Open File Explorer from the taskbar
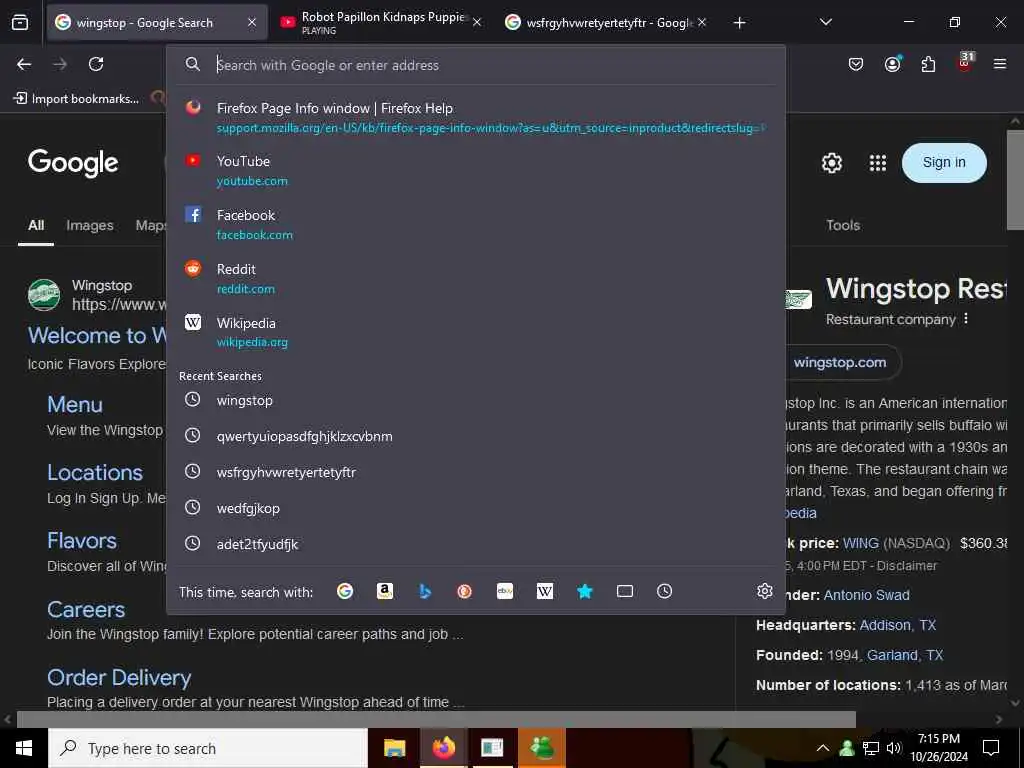 [394, 748]
